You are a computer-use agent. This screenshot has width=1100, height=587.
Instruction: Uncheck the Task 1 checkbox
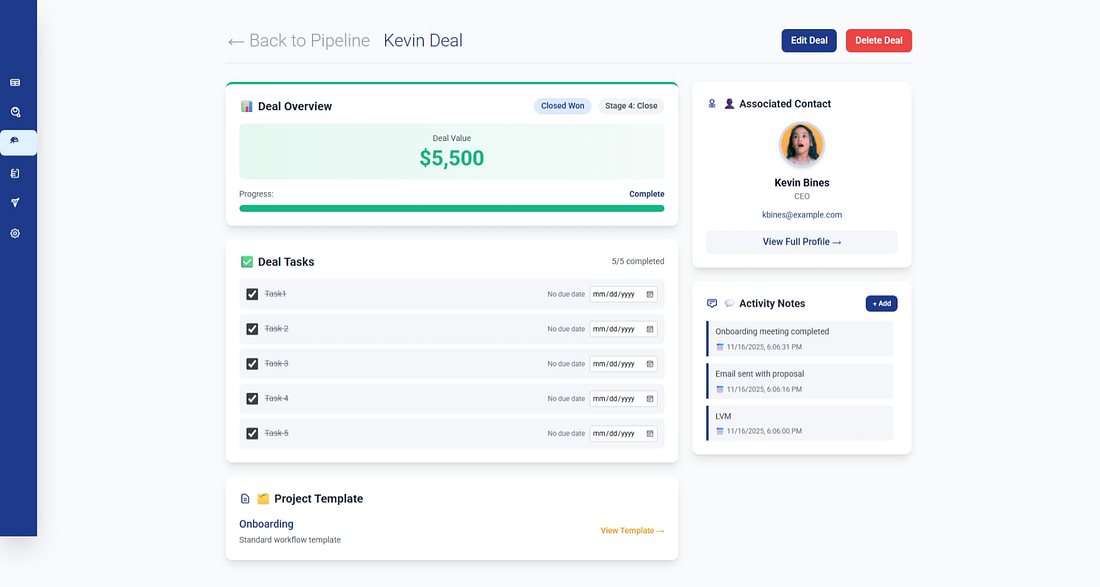[252, 295]
